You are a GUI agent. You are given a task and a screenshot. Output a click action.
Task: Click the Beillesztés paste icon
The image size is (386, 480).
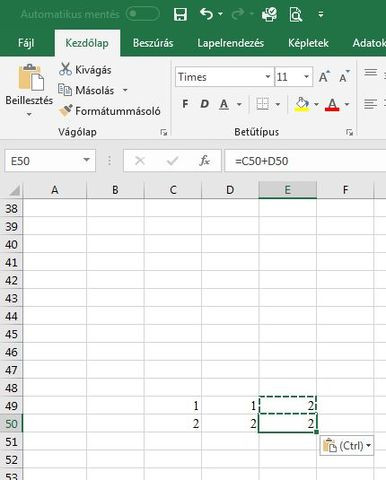click(x=31, y=77)
